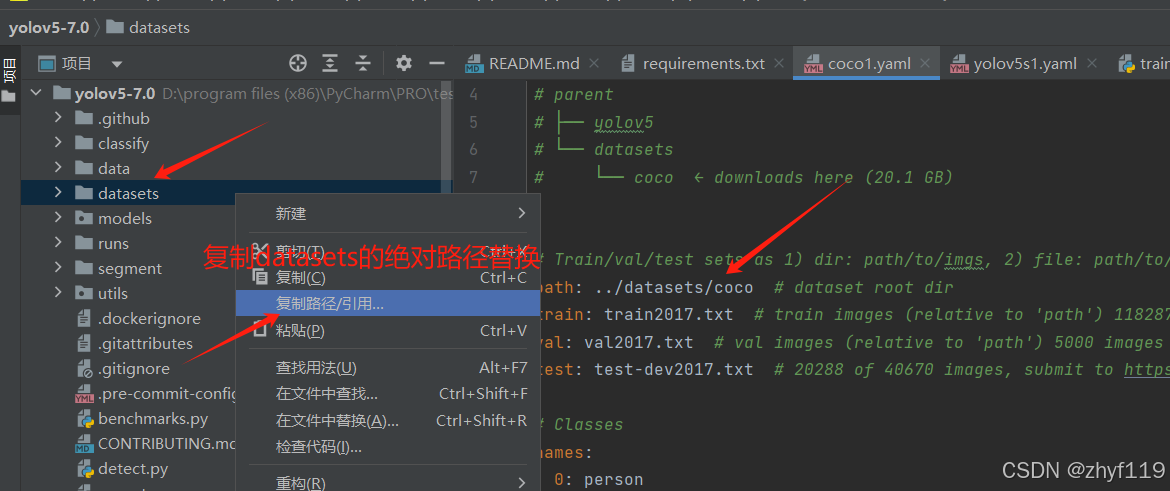
Task: Close the coco1.yaml tab
Action: pos(925,63)
